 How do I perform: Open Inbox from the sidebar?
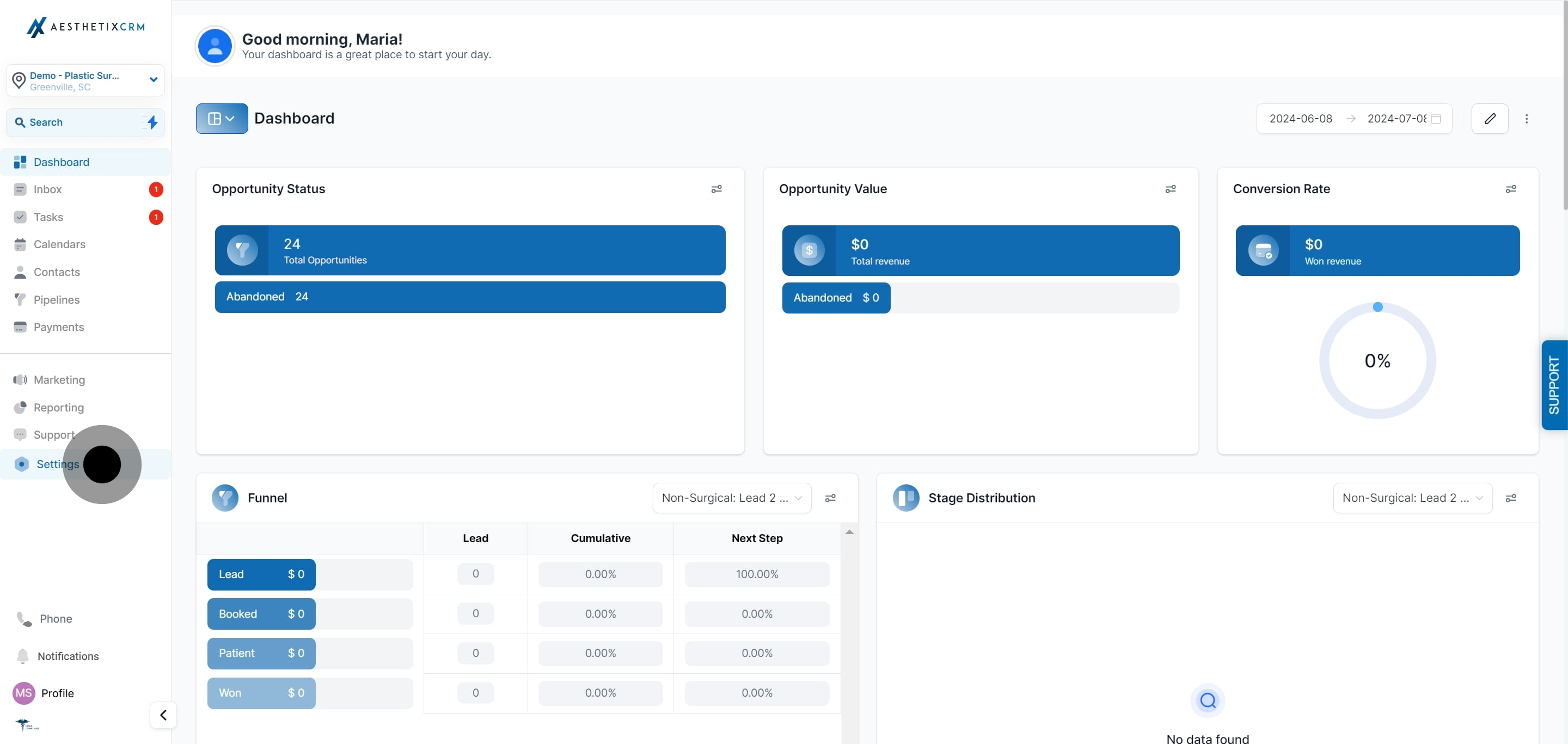pos(47,189)
